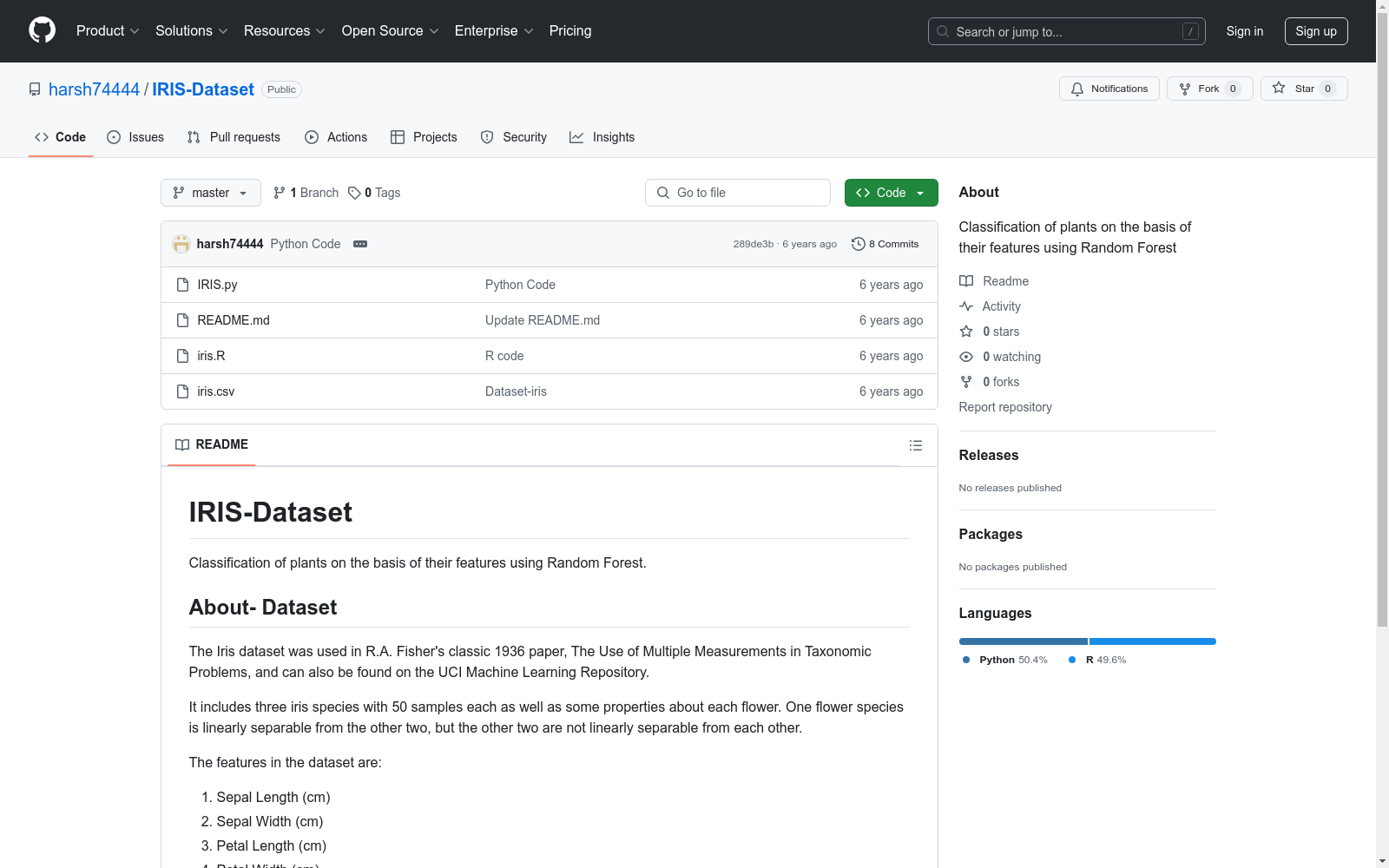This screenshot has width=1389, height=868.
Task: Click the tag icon beside 0 Tags
Action: pos(354,193)
